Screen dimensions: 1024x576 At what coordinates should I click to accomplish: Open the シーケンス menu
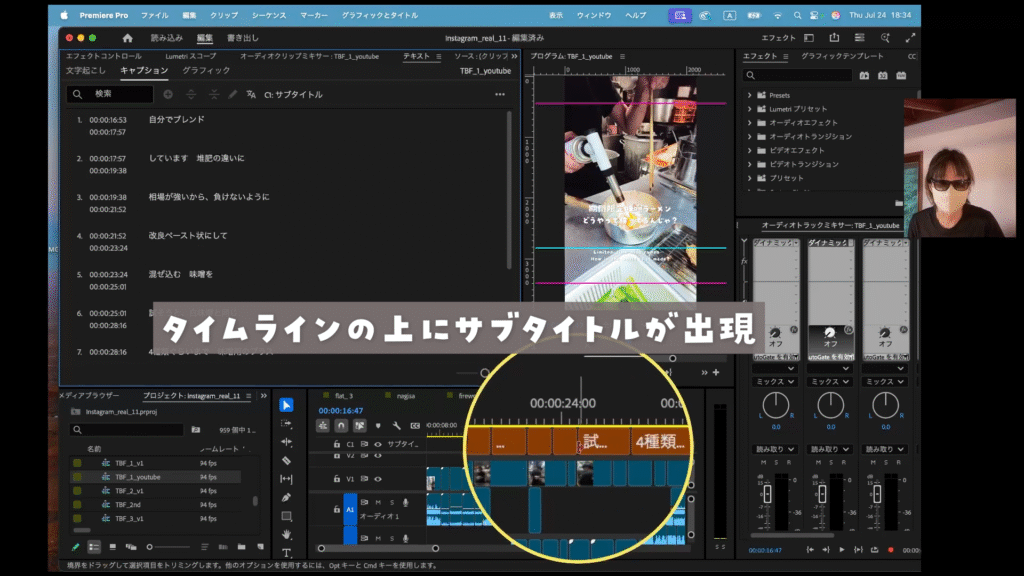[x=269, y=15]
